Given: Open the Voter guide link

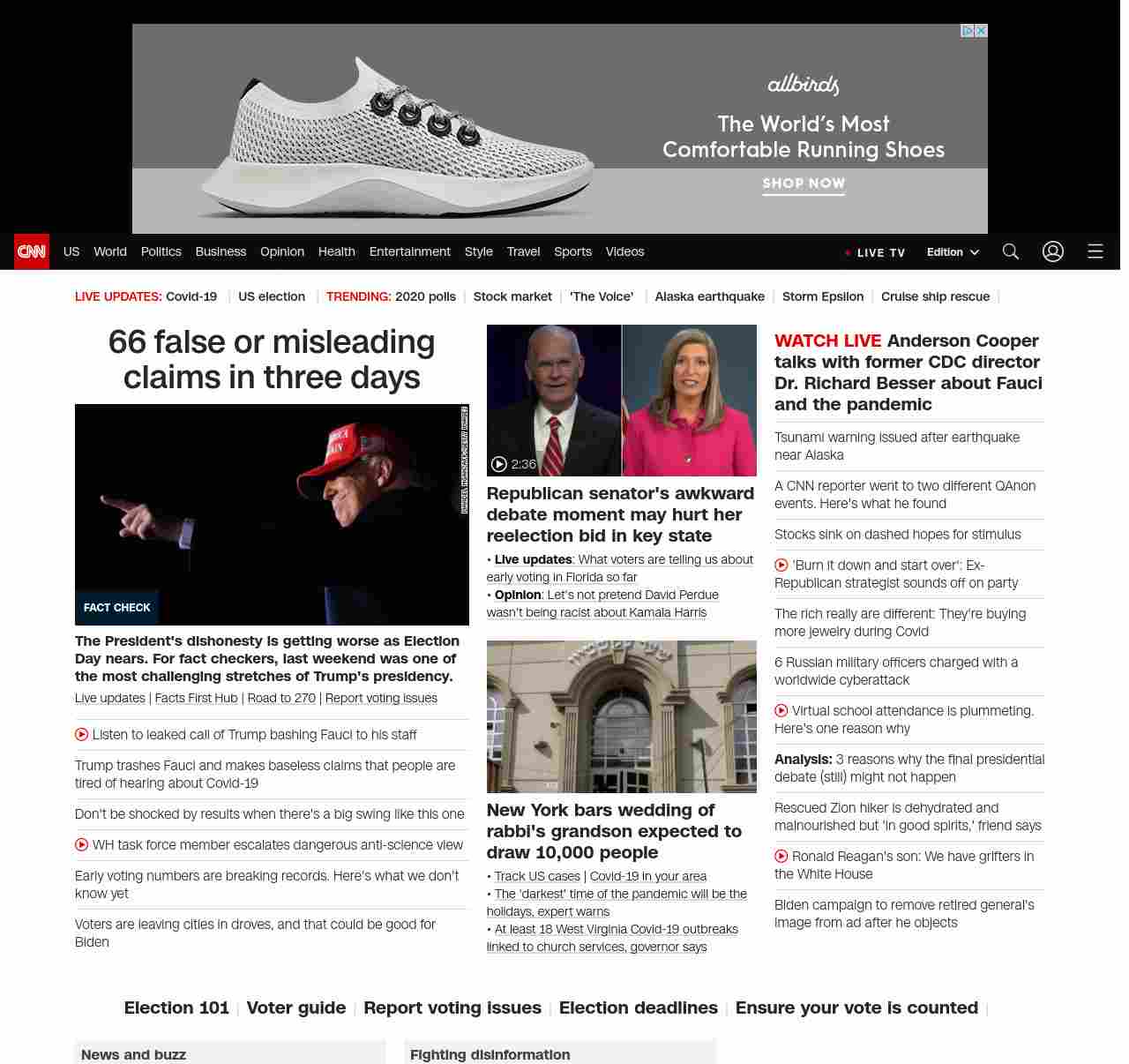Looking at the screenshot, I should tap(295, 1008).
